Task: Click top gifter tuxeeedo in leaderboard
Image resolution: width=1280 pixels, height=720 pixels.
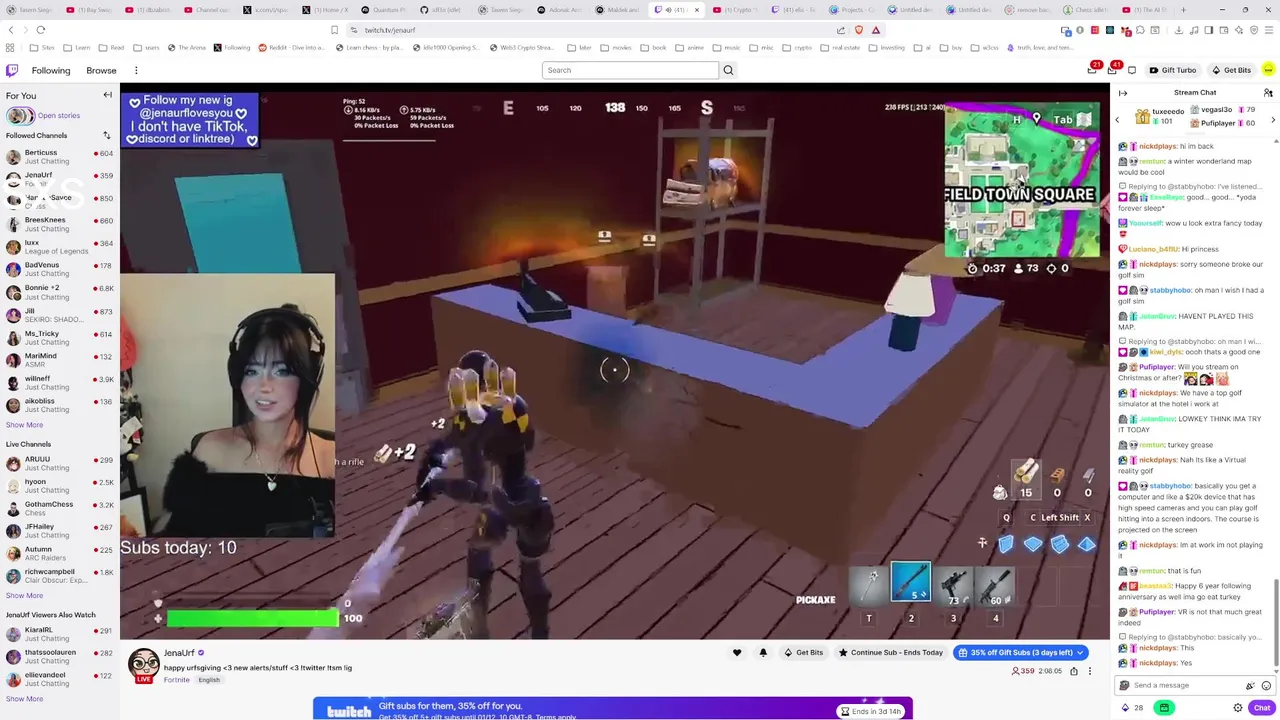Action: coord(1162,116)
